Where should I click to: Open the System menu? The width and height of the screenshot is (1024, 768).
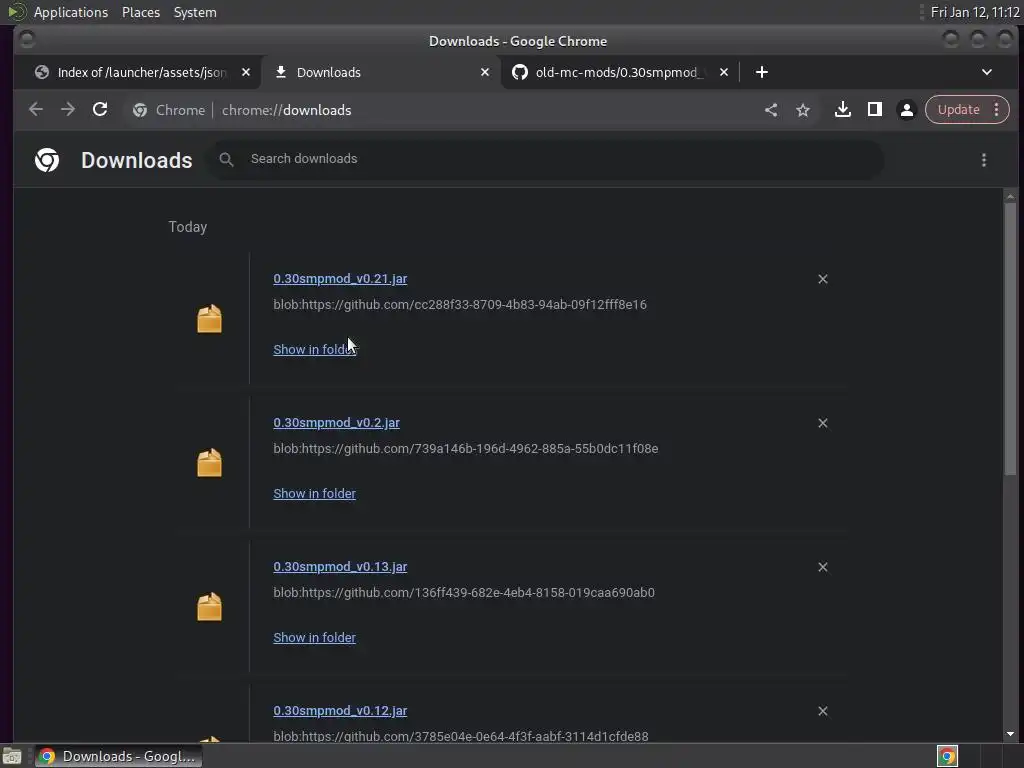195,12
